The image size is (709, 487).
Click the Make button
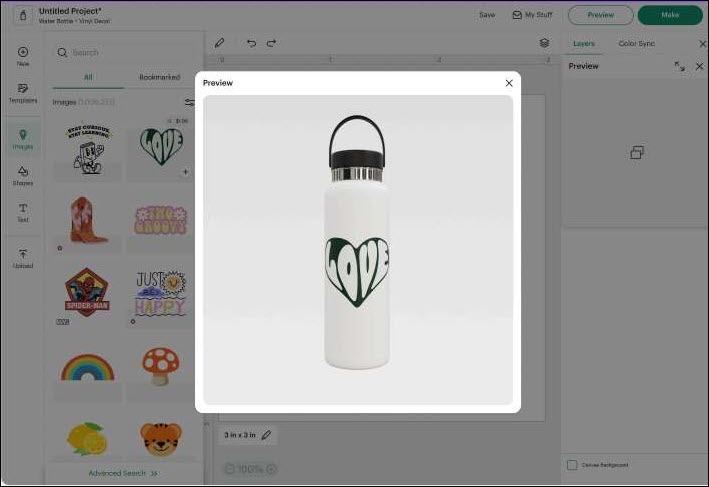[669, 15]
